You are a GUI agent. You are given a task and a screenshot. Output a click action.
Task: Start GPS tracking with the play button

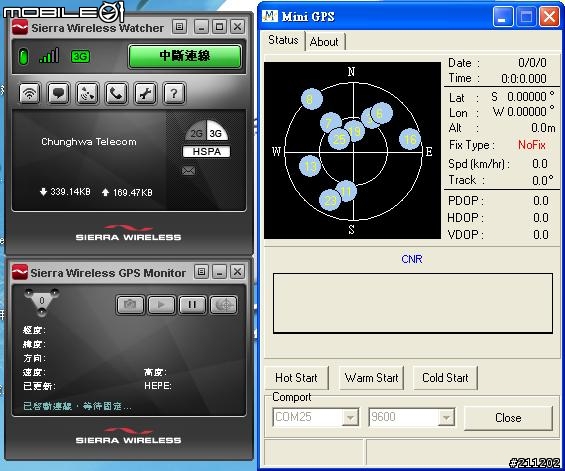pyautogui.click(x=161, y=305)
